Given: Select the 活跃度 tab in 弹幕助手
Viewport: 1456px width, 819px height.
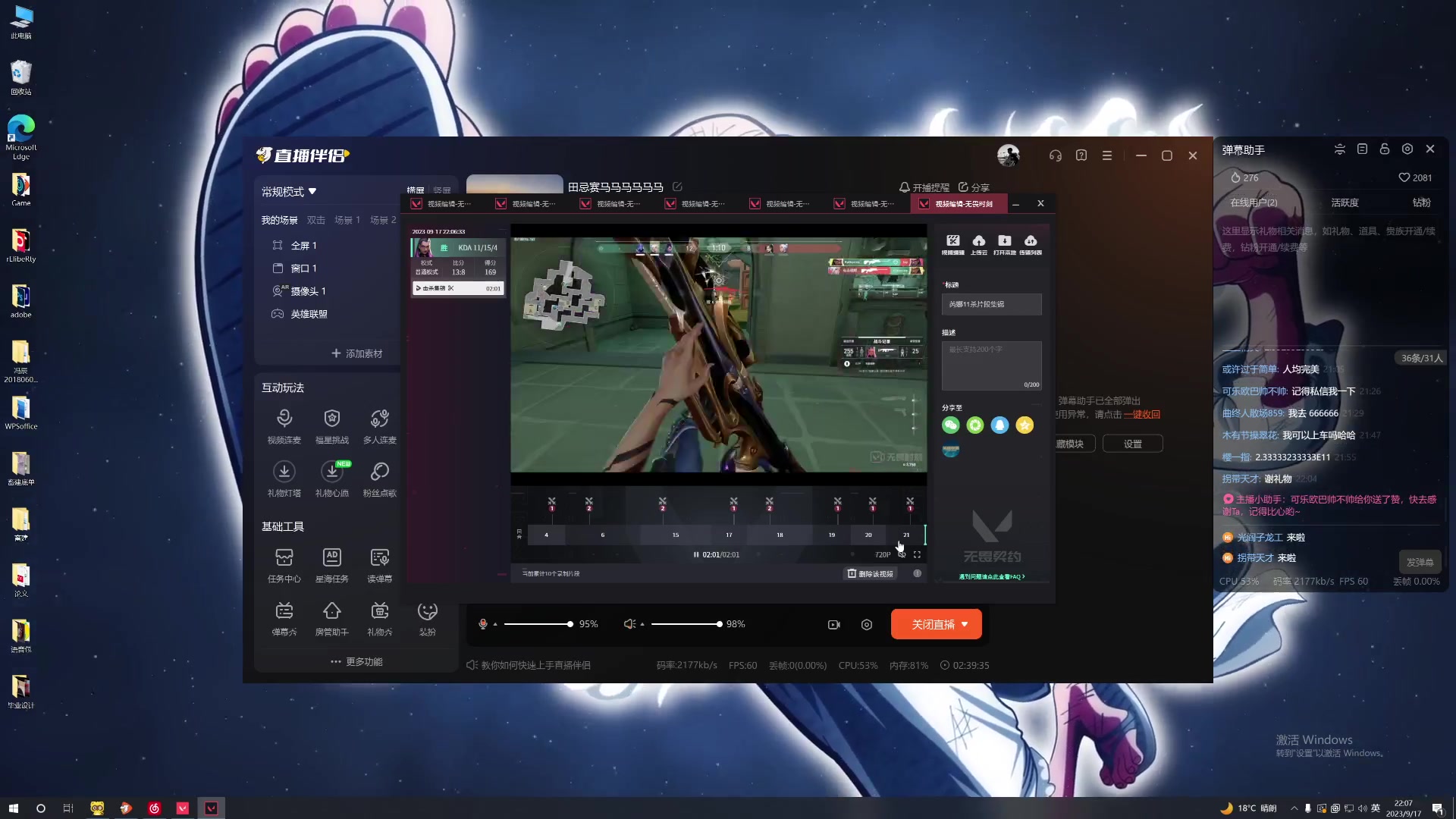Looking at the screenshot, I should click(1345, 202).
